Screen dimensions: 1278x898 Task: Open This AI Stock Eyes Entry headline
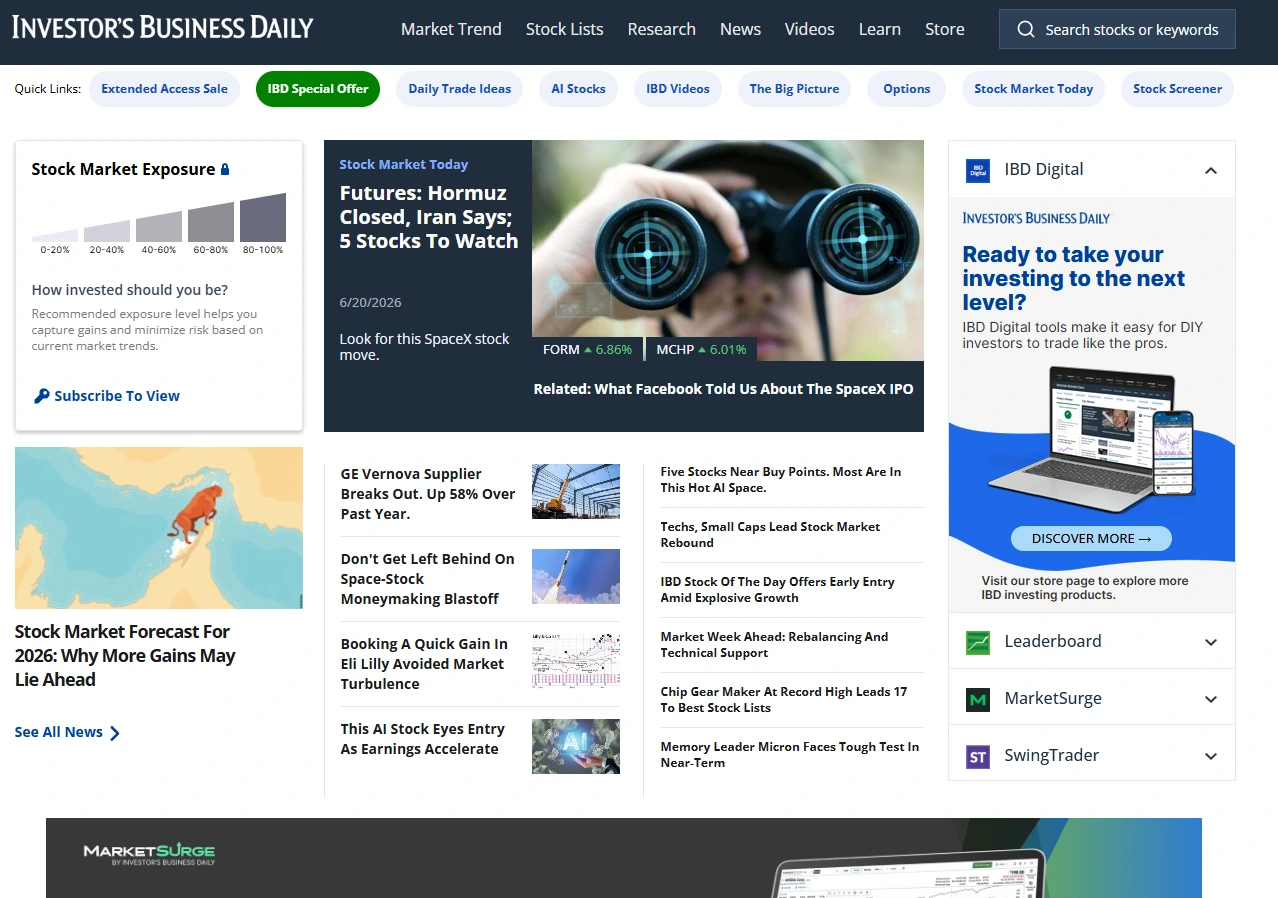tap(423, 739)
